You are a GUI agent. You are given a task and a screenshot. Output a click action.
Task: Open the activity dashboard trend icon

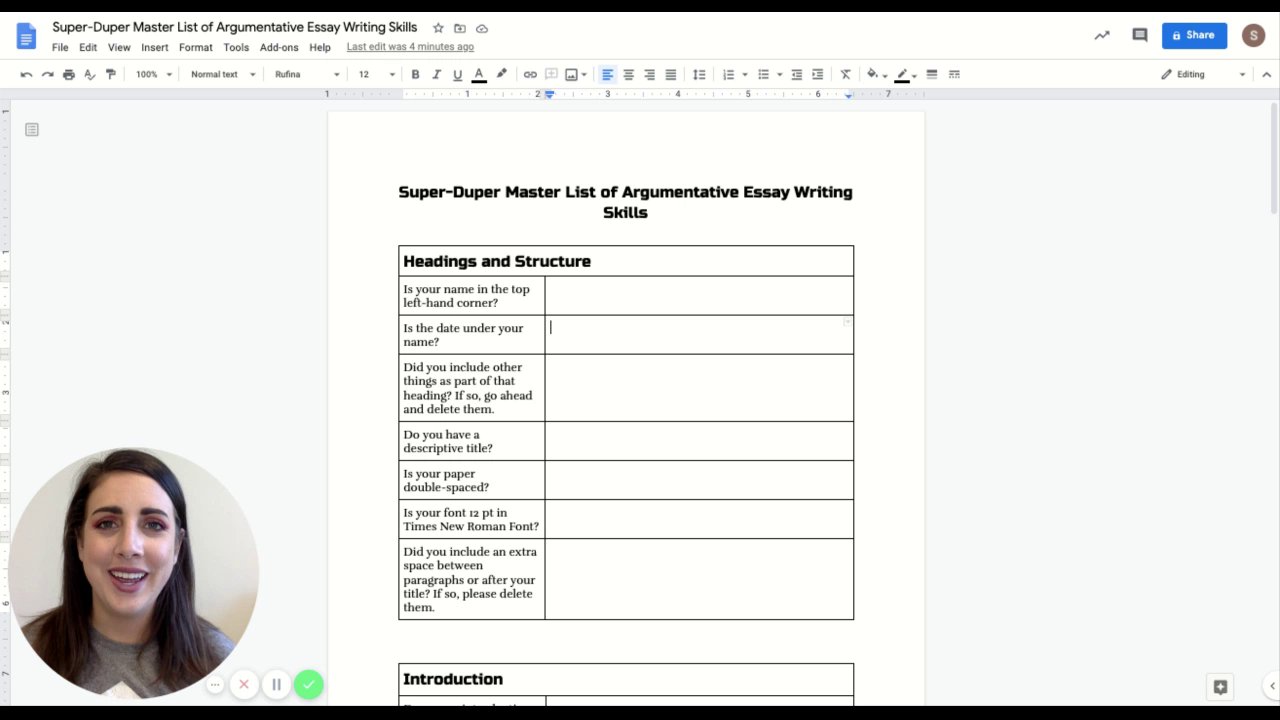pyautogui.click(x=1102, y=35)
